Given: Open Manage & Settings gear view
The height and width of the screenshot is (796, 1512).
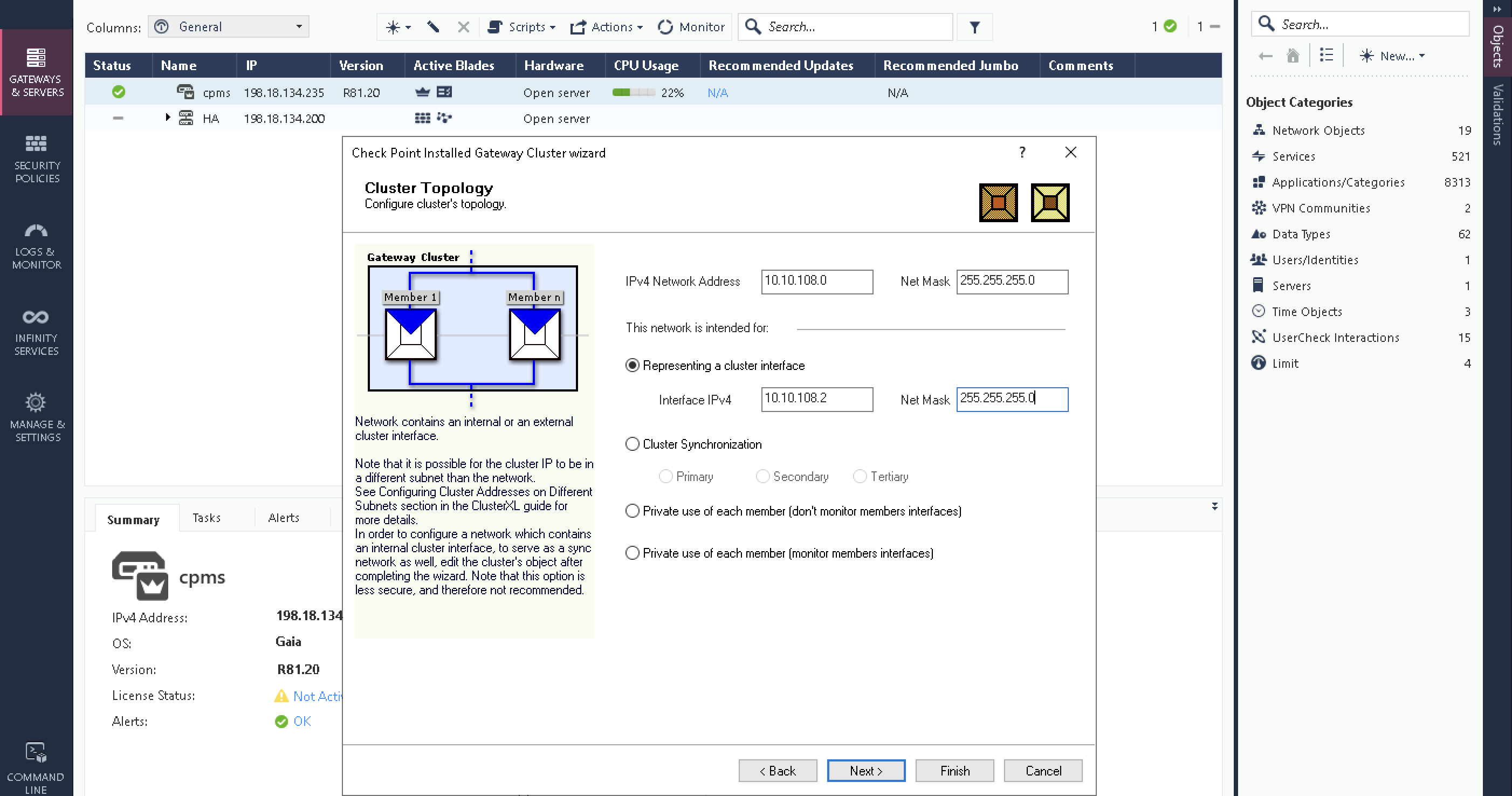Looking at the screenshot, I should tap(36, 417).
